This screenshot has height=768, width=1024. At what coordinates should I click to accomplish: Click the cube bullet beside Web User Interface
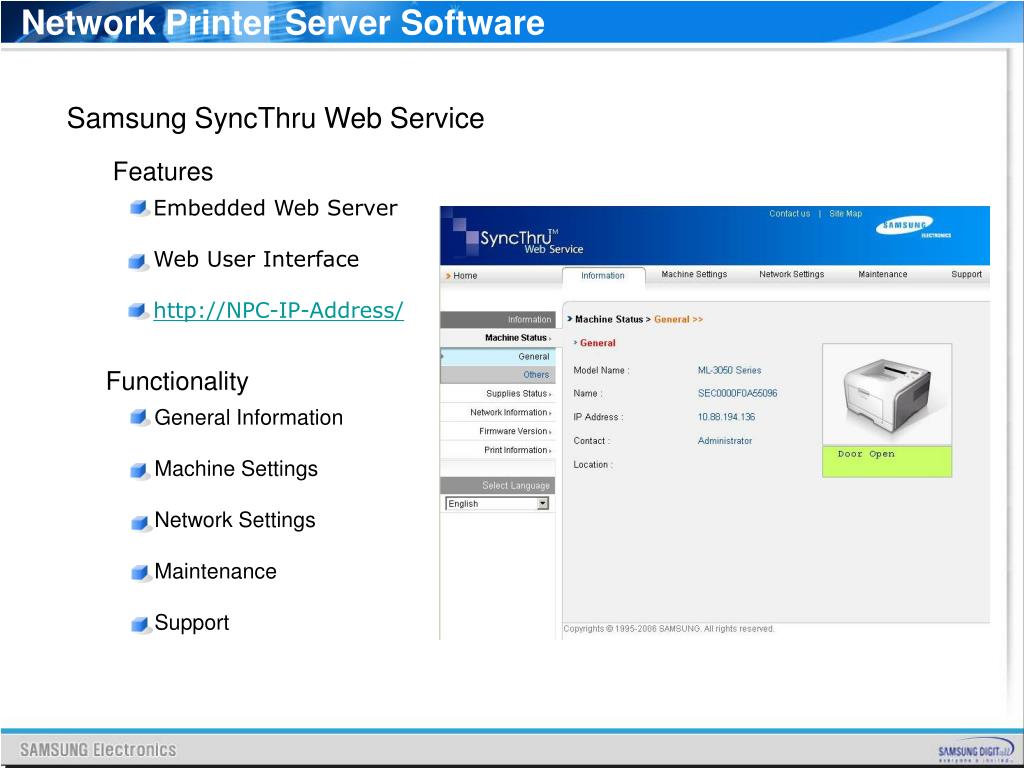138,261
